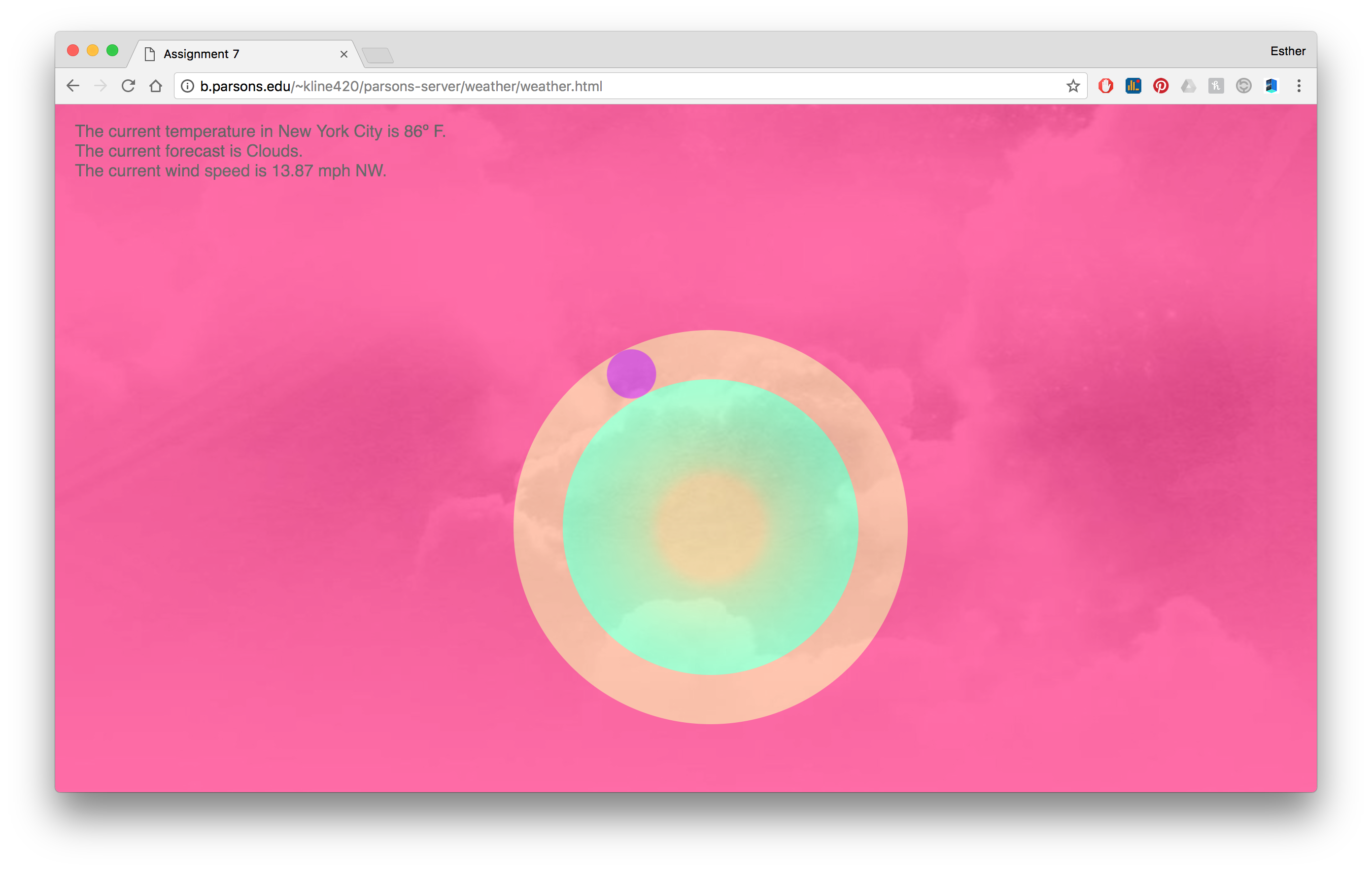Image resolution: width=1372 pixels, height=871 pixels.
Task: Open Chrome's three-dot menu
Action: click(1299, 86)
